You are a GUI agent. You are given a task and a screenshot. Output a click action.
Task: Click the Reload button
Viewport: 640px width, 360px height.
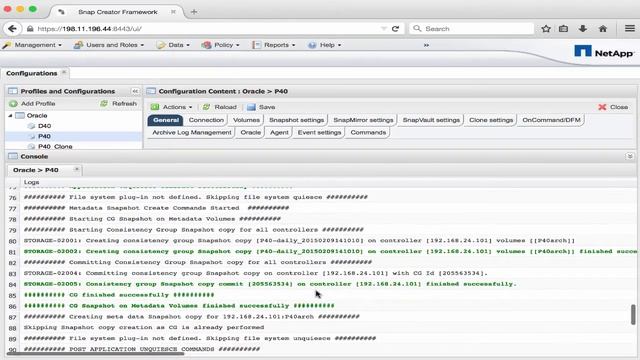(x=220, y=107)
